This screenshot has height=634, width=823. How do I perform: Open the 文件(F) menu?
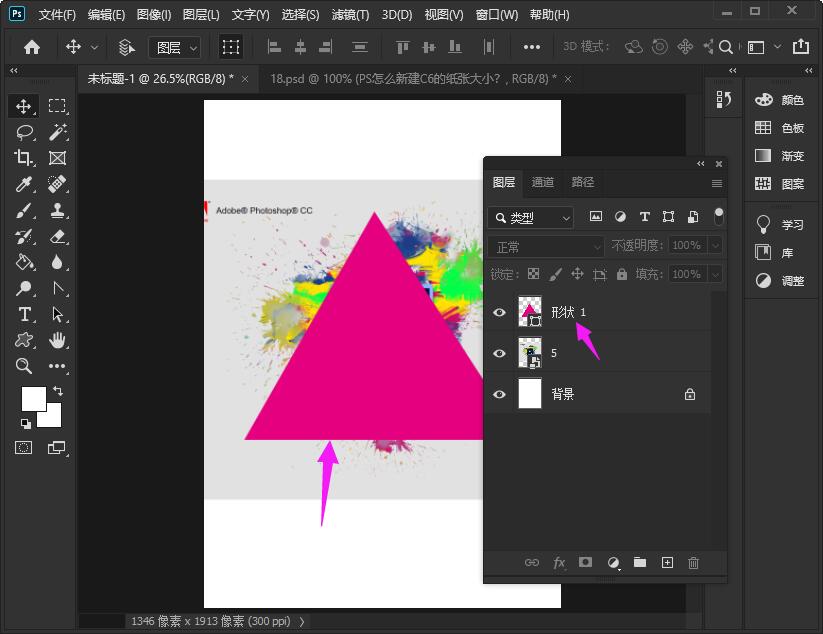(x=57, y=15)
